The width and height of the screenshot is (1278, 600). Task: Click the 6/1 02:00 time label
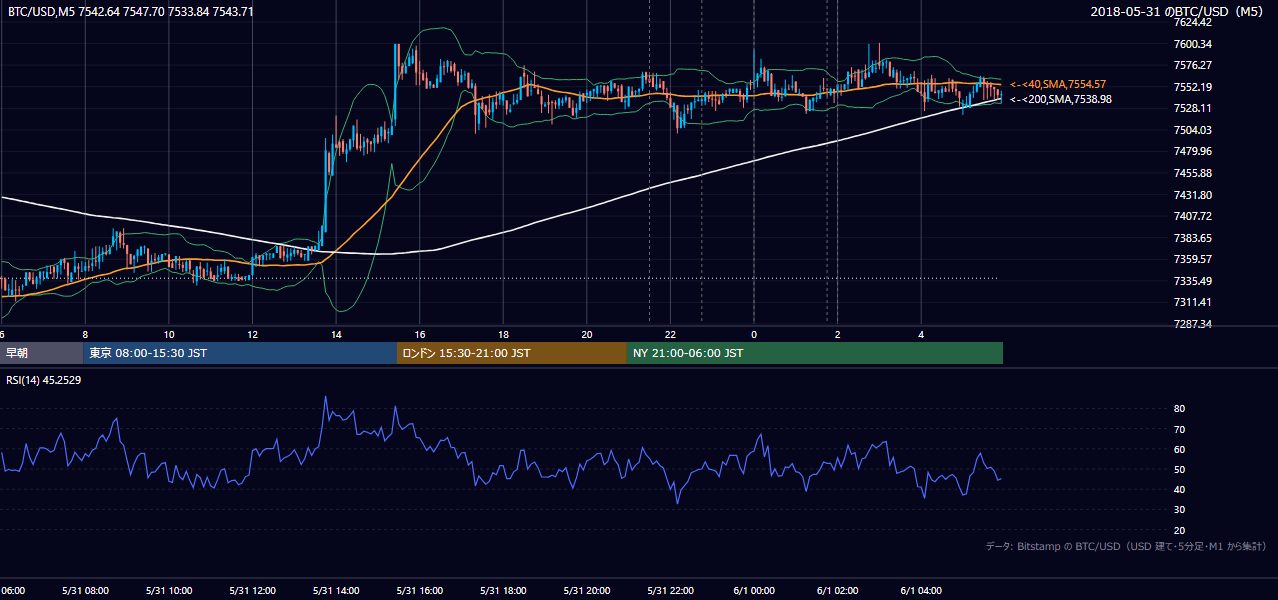[x=838, y=591]
